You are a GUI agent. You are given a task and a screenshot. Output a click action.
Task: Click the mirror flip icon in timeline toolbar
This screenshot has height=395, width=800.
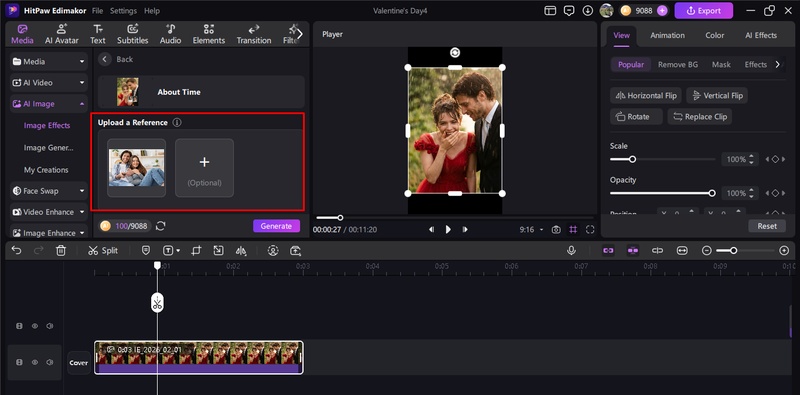point(241,251)
